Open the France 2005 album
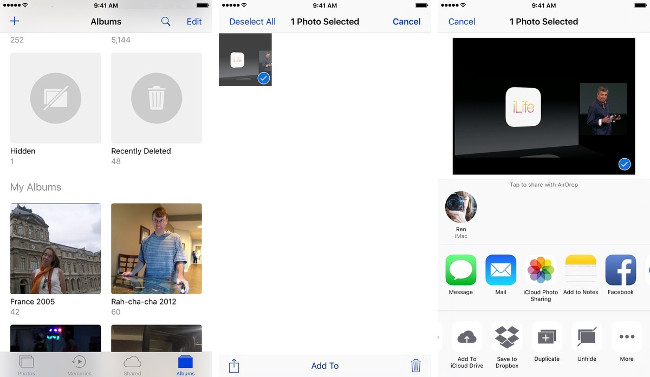650x377 pixels. (56, 248)
